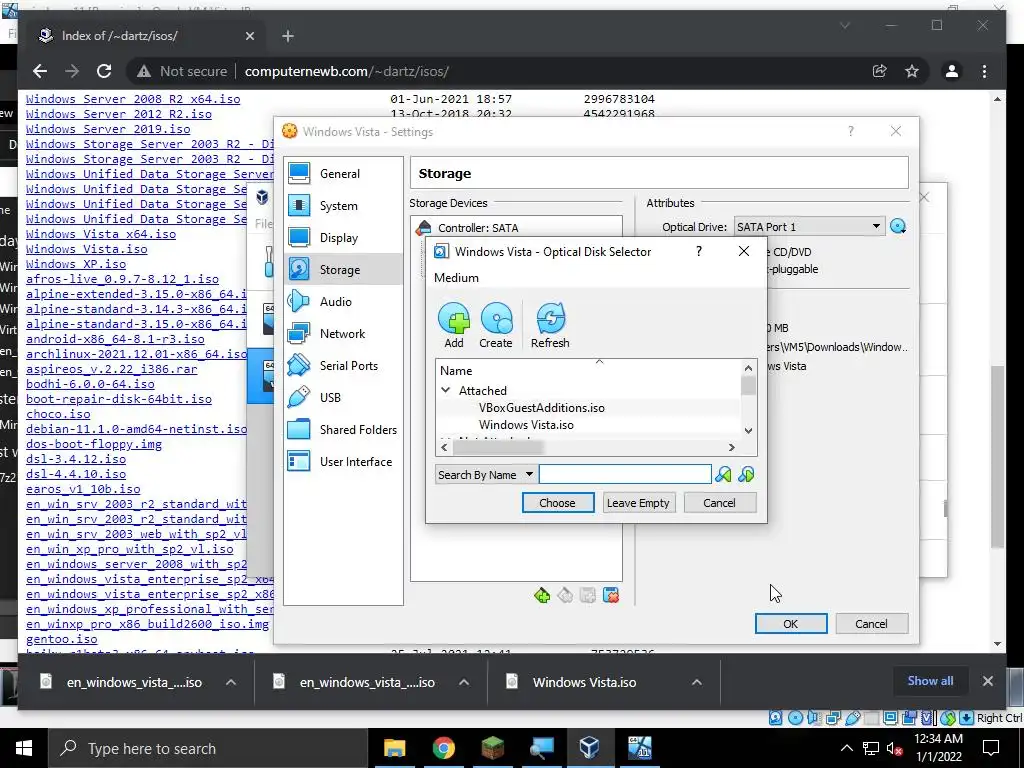Click the mouse integration status icon
Image resolution: width=1024 pixels, height=768 pixels.
(948, 718)
